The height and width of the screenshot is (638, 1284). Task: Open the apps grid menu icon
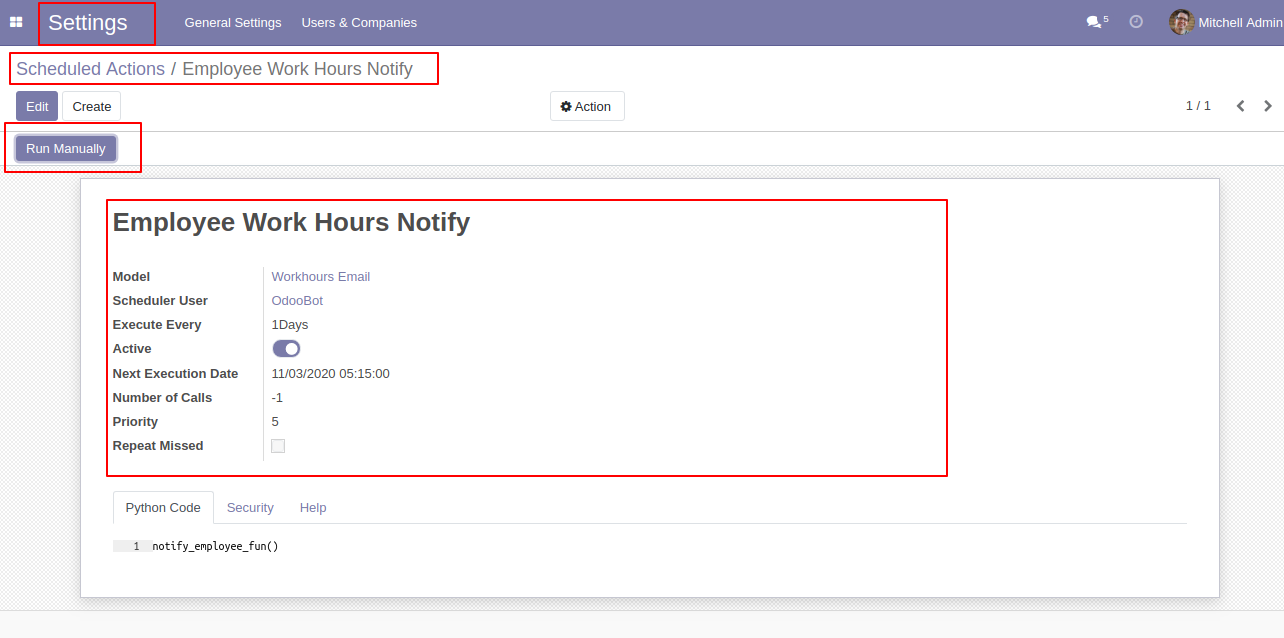16,22
